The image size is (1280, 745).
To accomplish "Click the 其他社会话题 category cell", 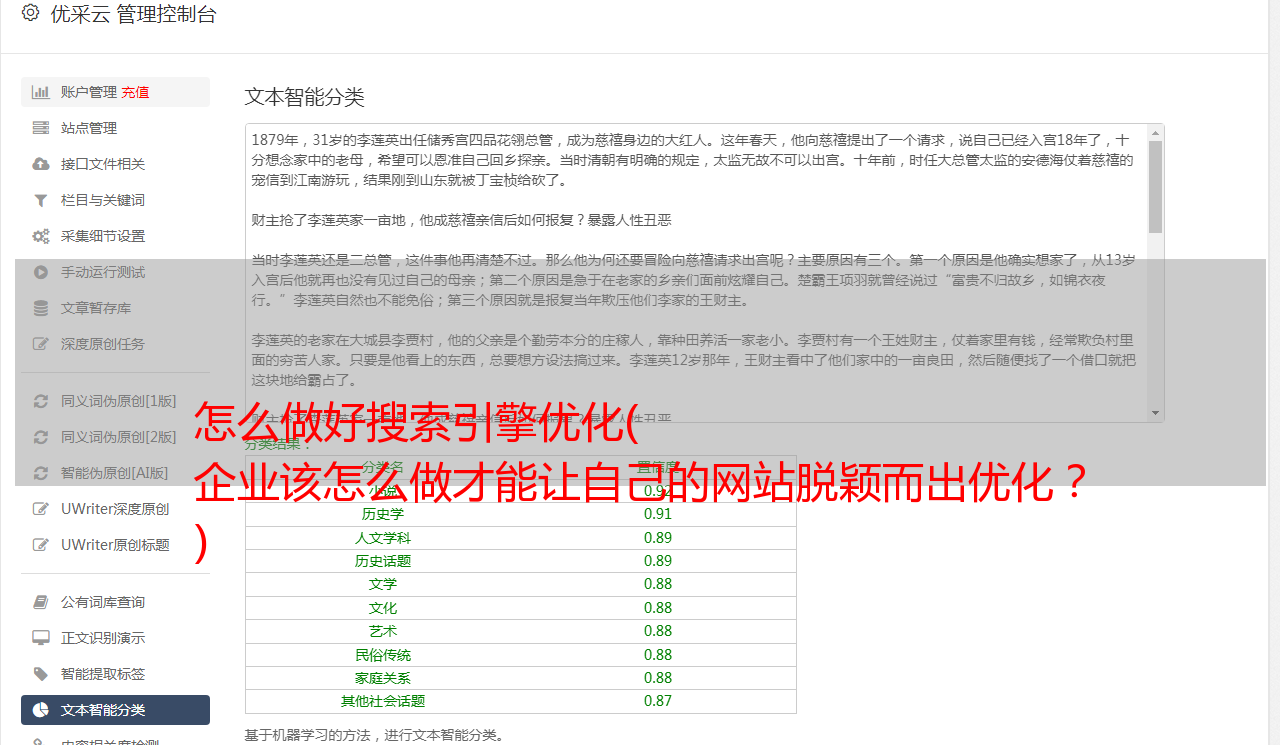I will [x=383, y=701].
